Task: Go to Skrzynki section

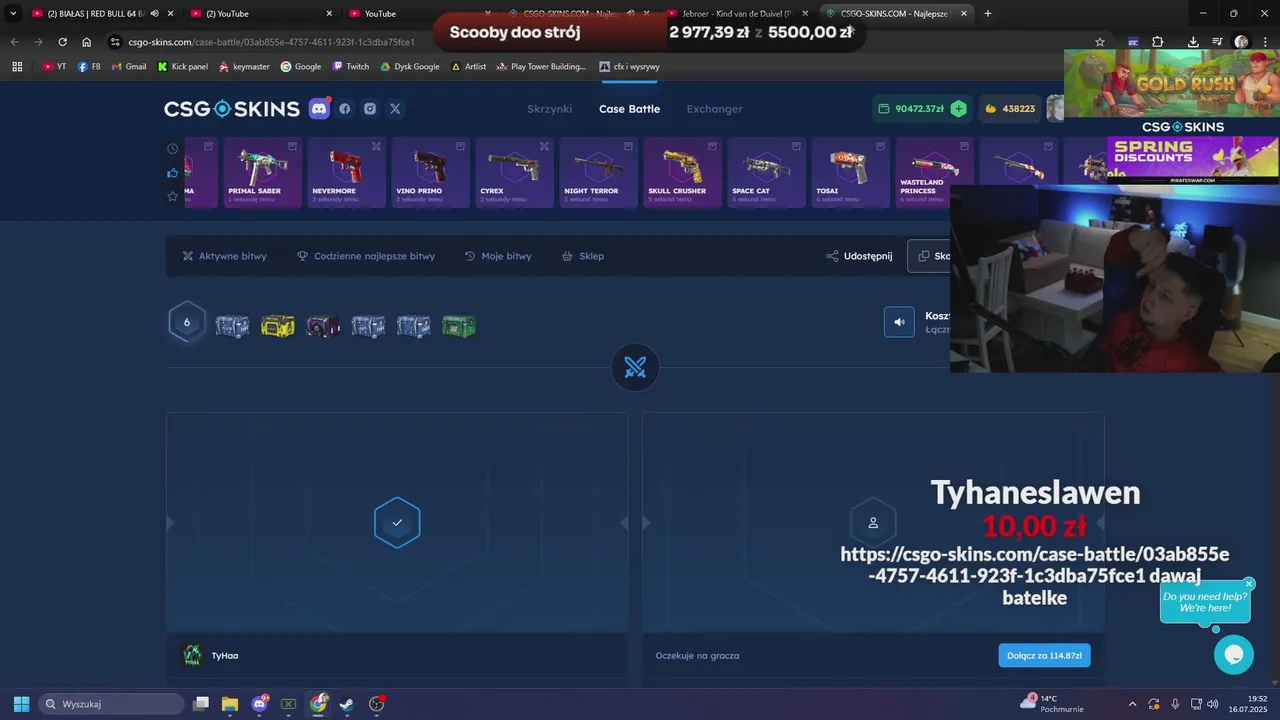Action: [x=549, y=109]
